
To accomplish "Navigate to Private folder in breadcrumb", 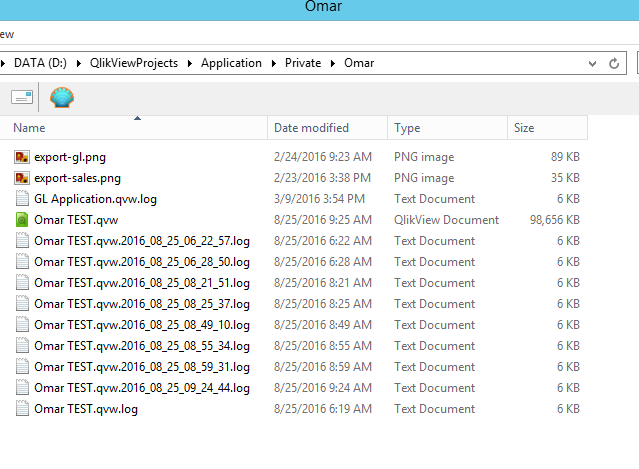I will pos(303,63).
